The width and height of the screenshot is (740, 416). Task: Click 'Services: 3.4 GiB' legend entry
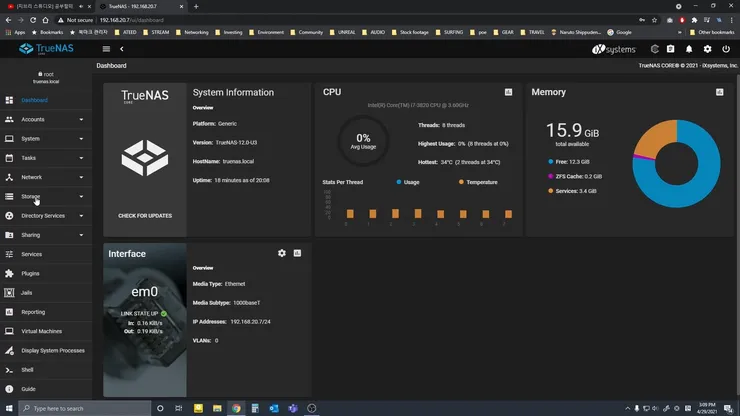tap(572, 191)
